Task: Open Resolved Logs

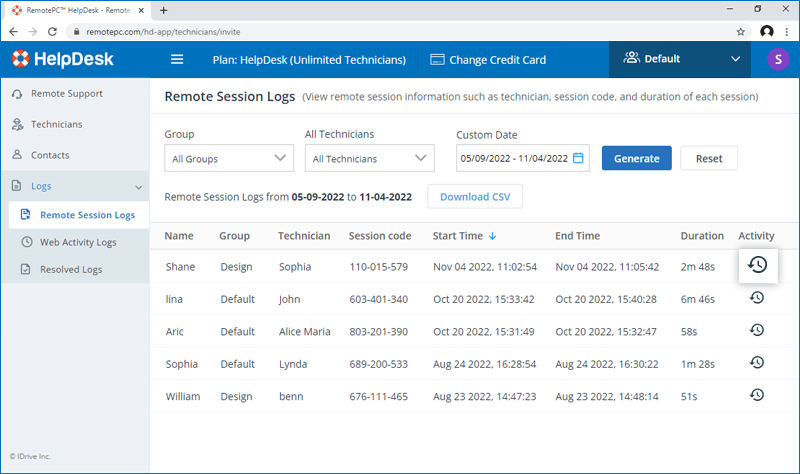Action: [71, 269]
